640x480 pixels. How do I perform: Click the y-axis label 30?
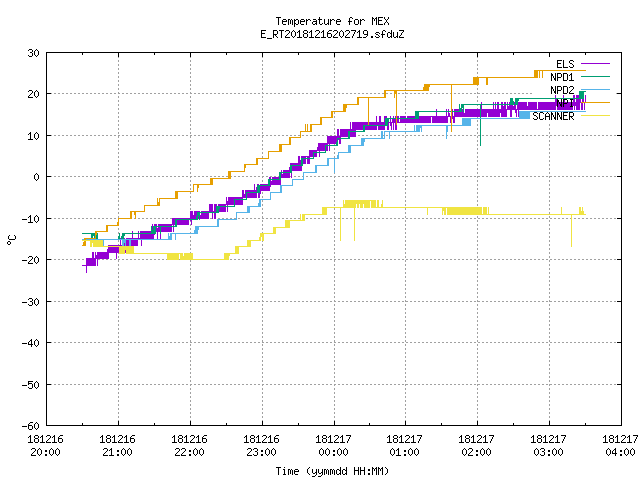33,53
